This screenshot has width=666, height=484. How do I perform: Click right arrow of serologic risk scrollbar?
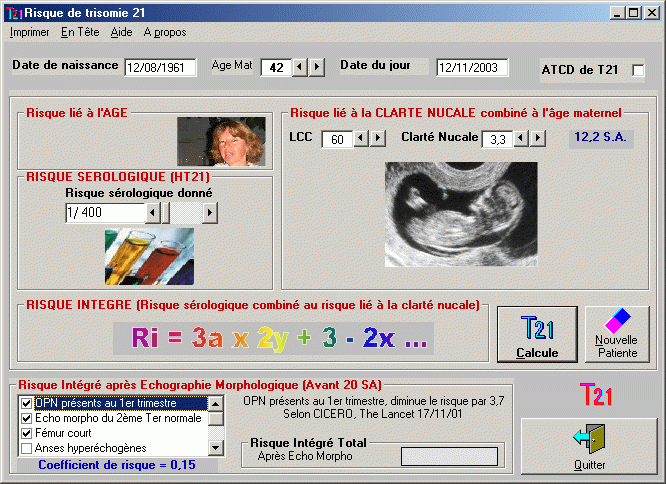pyautogui.click(x=209, y=213)
